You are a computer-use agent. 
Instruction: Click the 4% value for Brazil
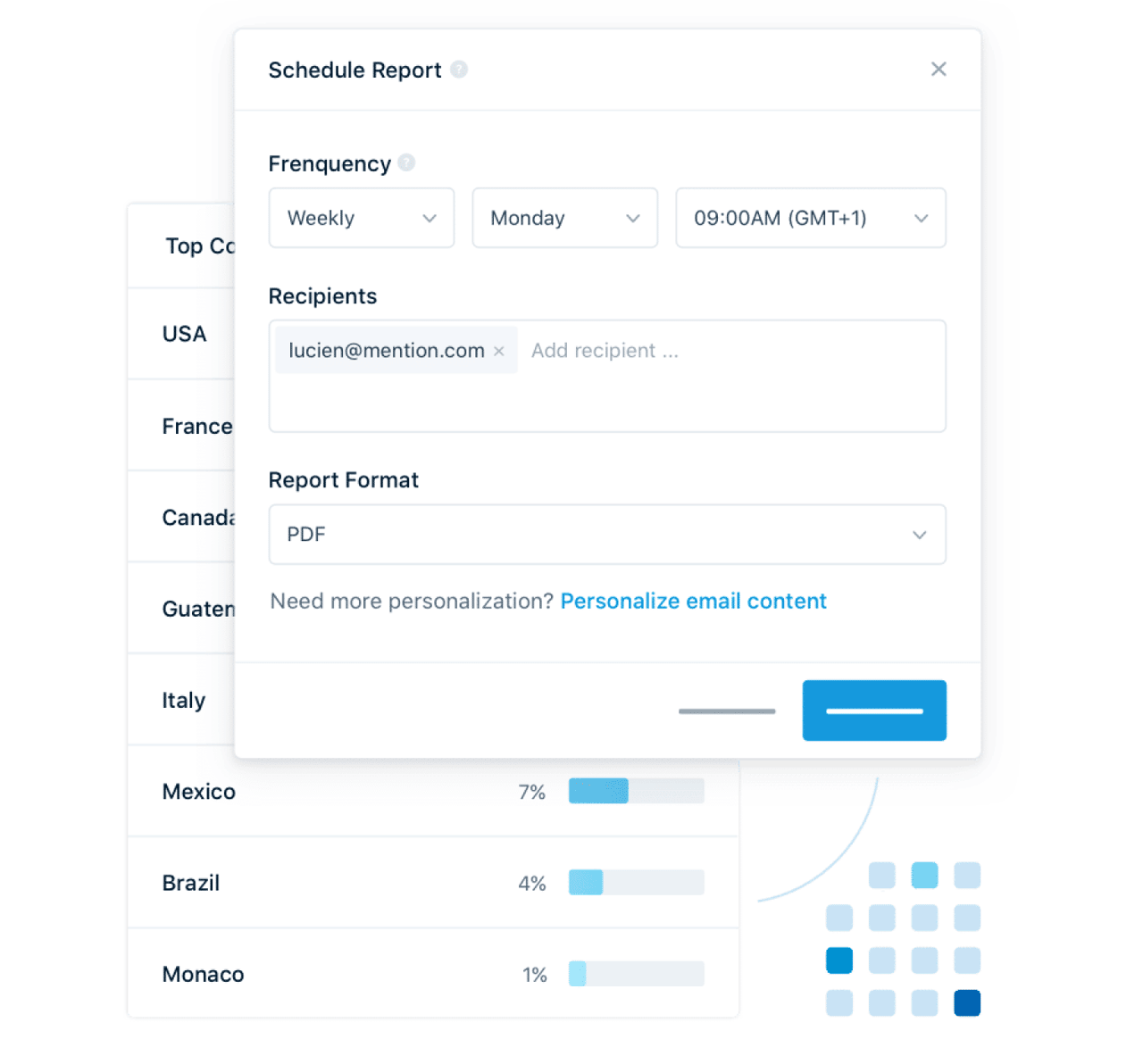click(532, 883)
